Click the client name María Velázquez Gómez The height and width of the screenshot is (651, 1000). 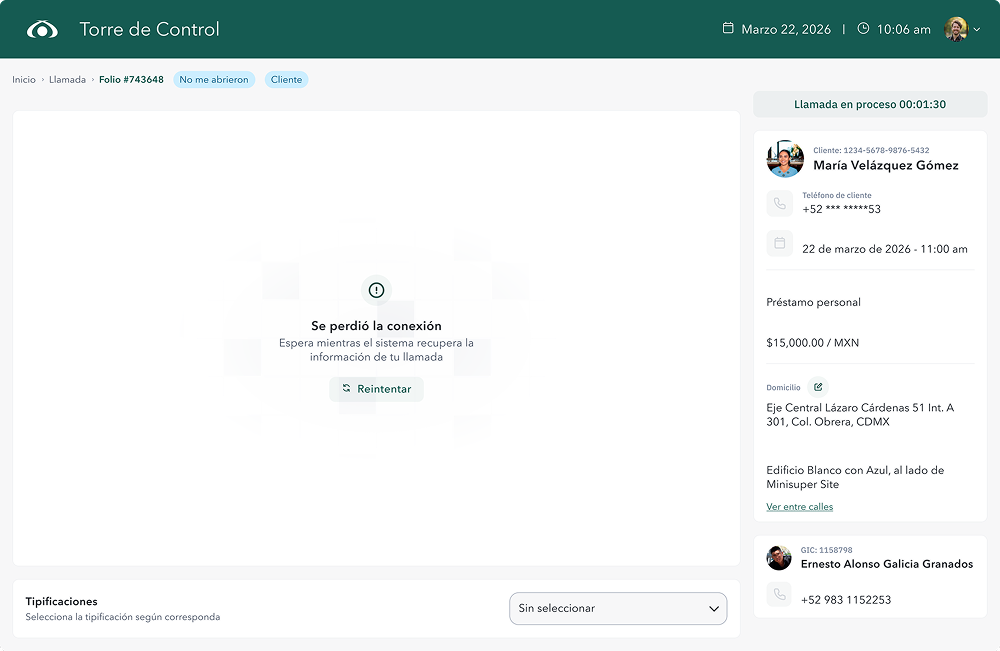886,165
